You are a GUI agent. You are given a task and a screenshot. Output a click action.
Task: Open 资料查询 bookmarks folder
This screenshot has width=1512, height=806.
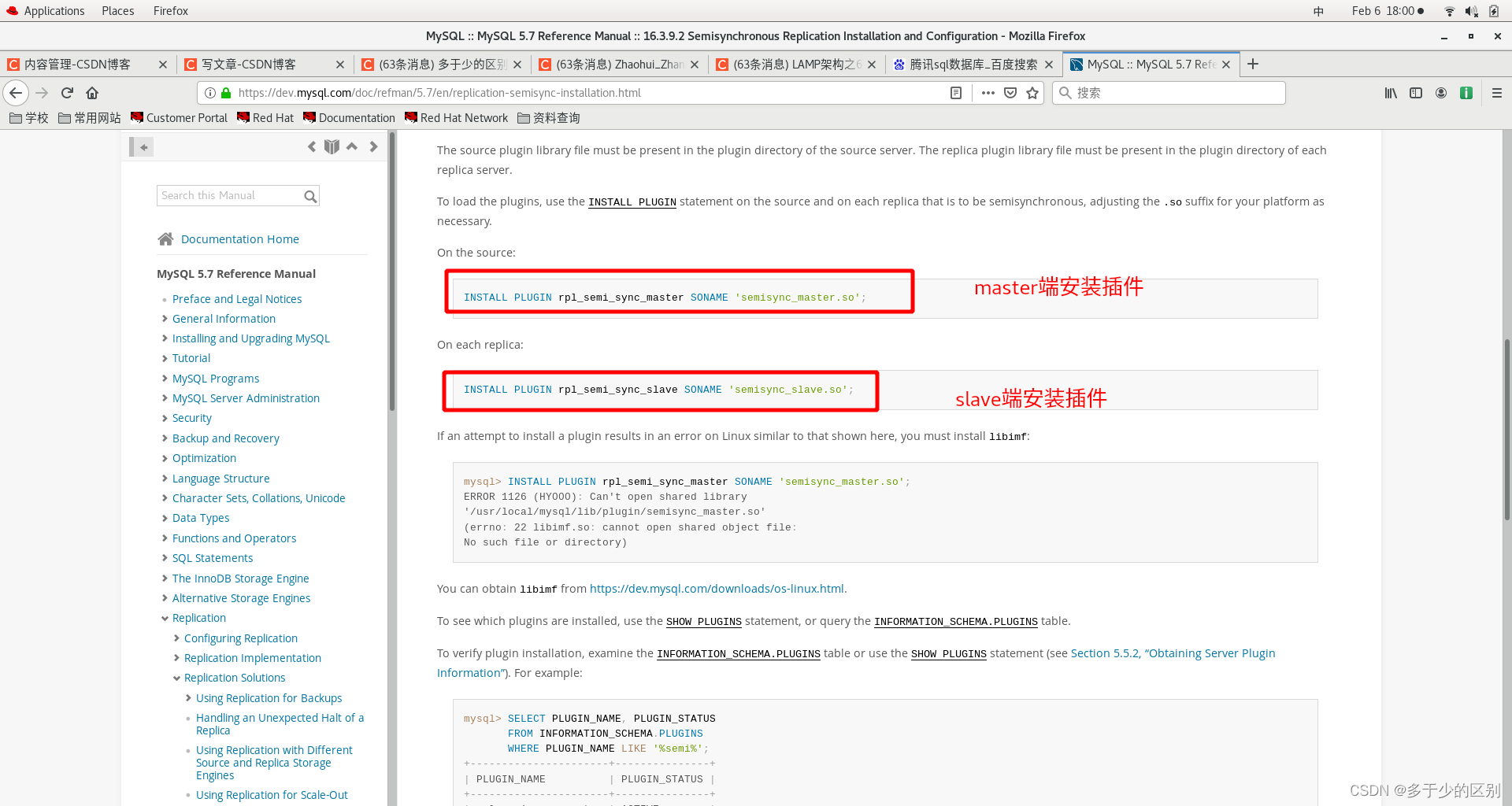click(549, 118)
